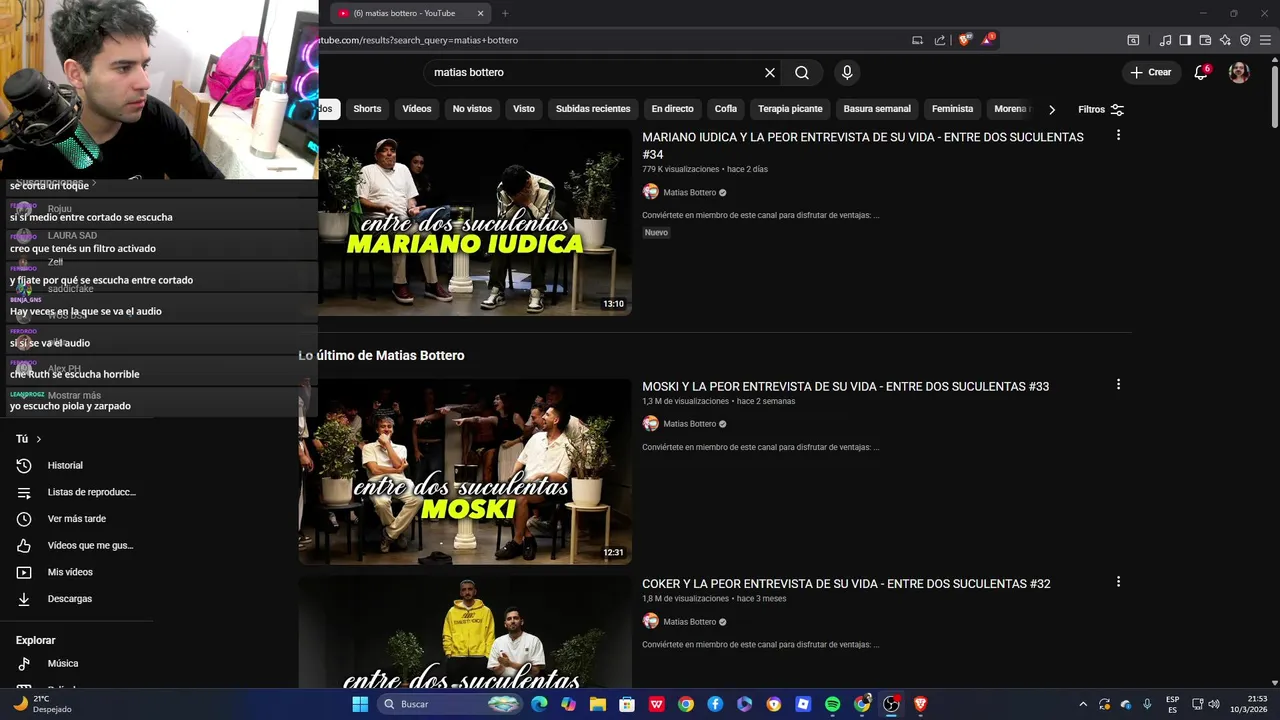Click the Brave Shields lion icon
1280x720 pixels.
[x=964, y=40]
